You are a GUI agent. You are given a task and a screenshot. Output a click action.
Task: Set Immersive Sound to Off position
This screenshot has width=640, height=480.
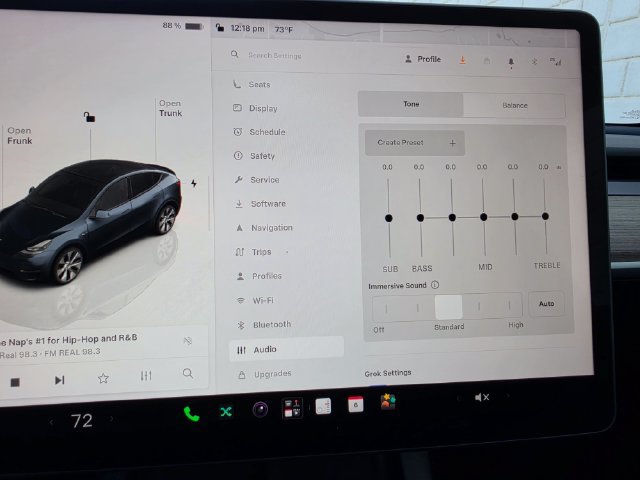coord(386,308)
